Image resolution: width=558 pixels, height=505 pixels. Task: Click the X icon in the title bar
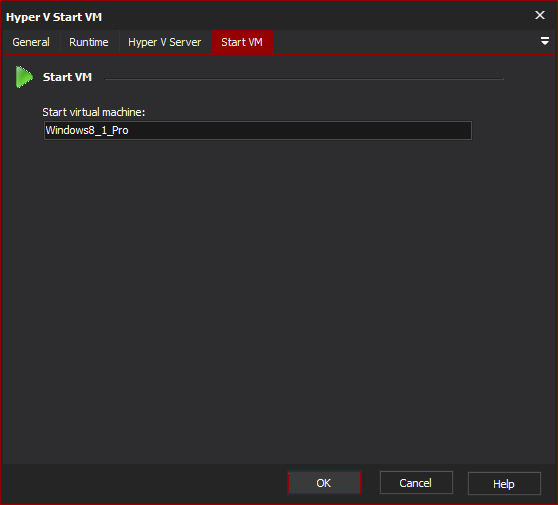tap(540, 15)
